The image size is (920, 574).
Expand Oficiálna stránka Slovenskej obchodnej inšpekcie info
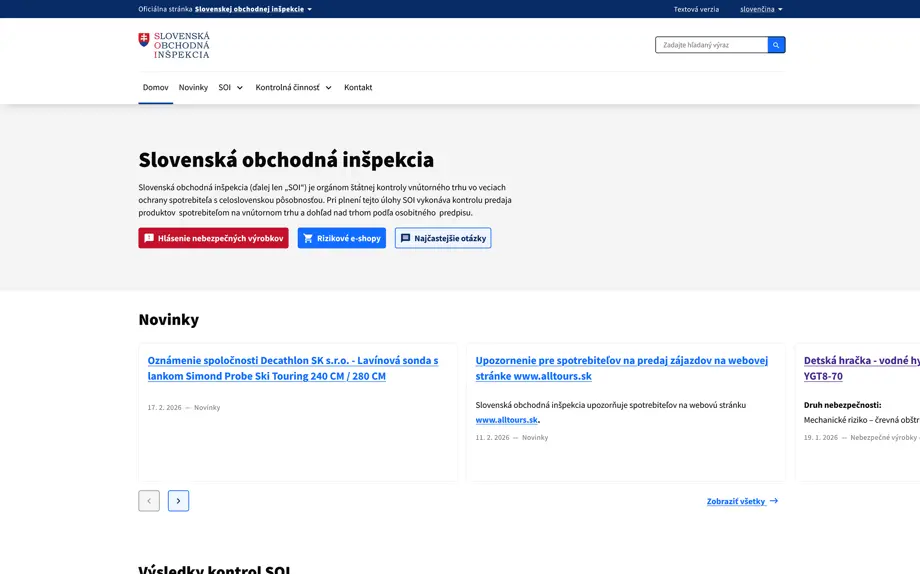pyautogui.click(x=225, y=9)
